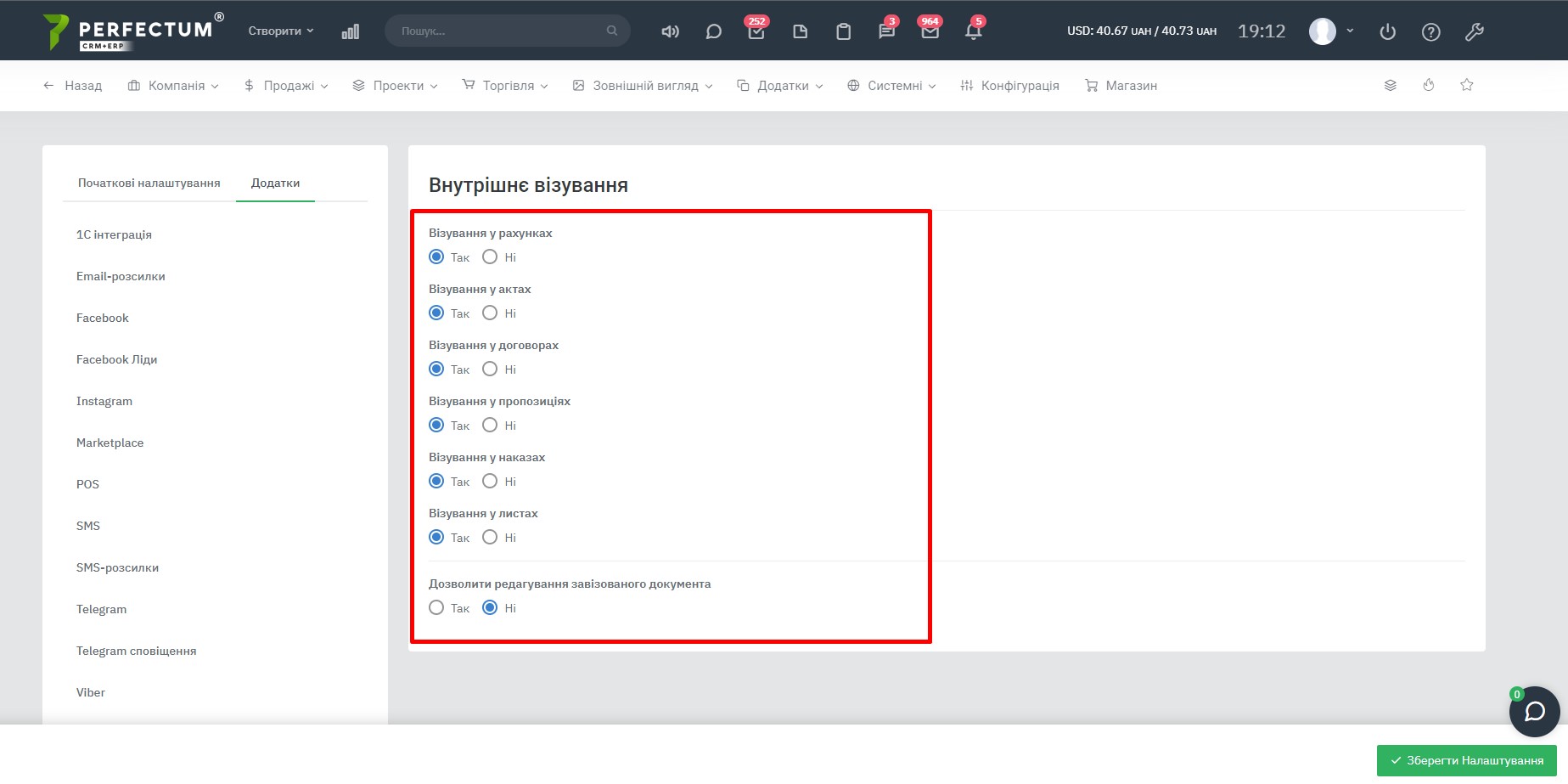Image resolution: width=1568 pixels, height=784 pixels.
Task: Select Ні for Візування у актах
Action: (490, 313)
